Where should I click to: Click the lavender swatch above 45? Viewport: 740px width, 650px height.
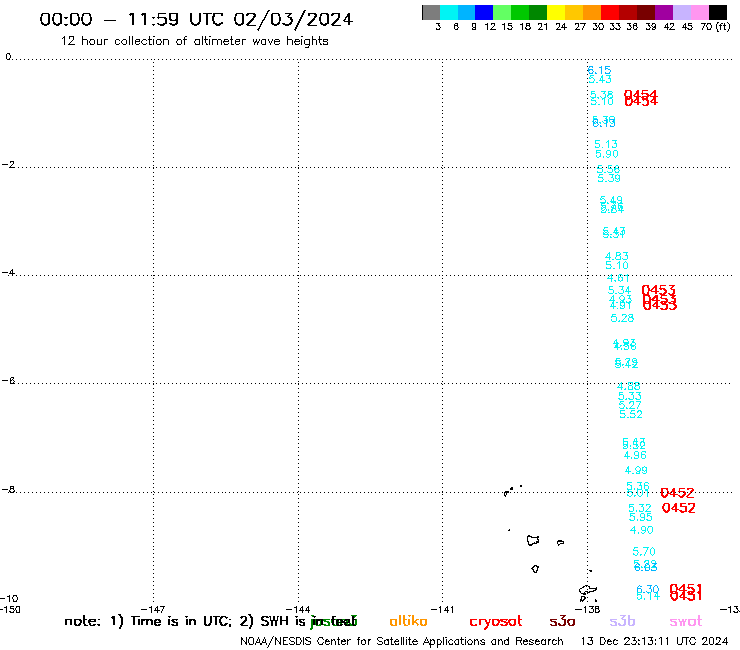click(682, 12)
